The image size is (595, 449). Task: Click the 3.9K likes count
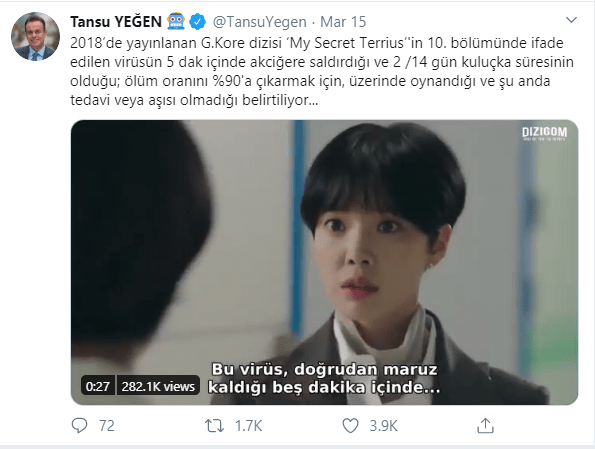(384, 426)
